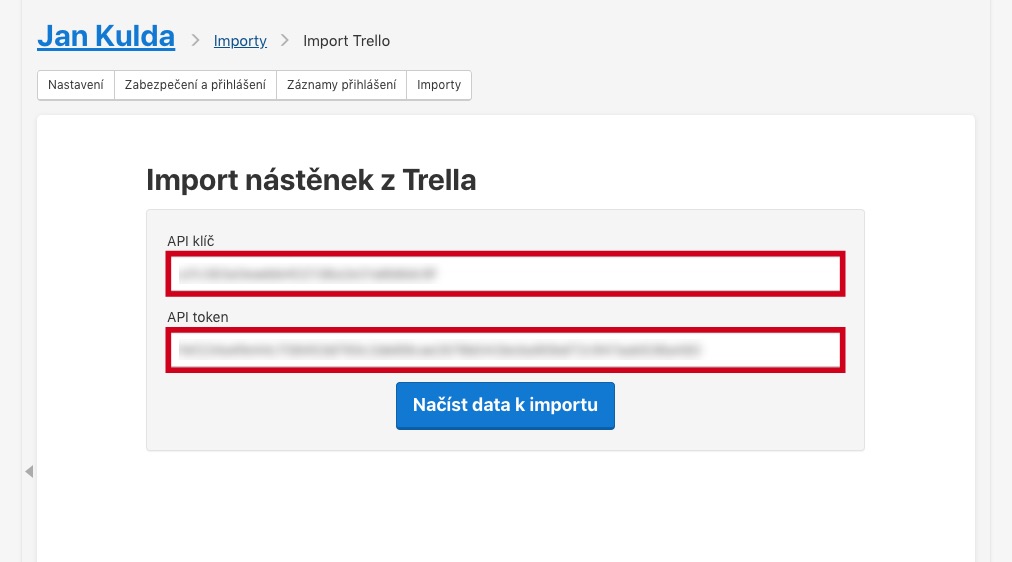Focus the API klíč input field
Screen dimensions: 1012x562
click(x=505, y=274)
